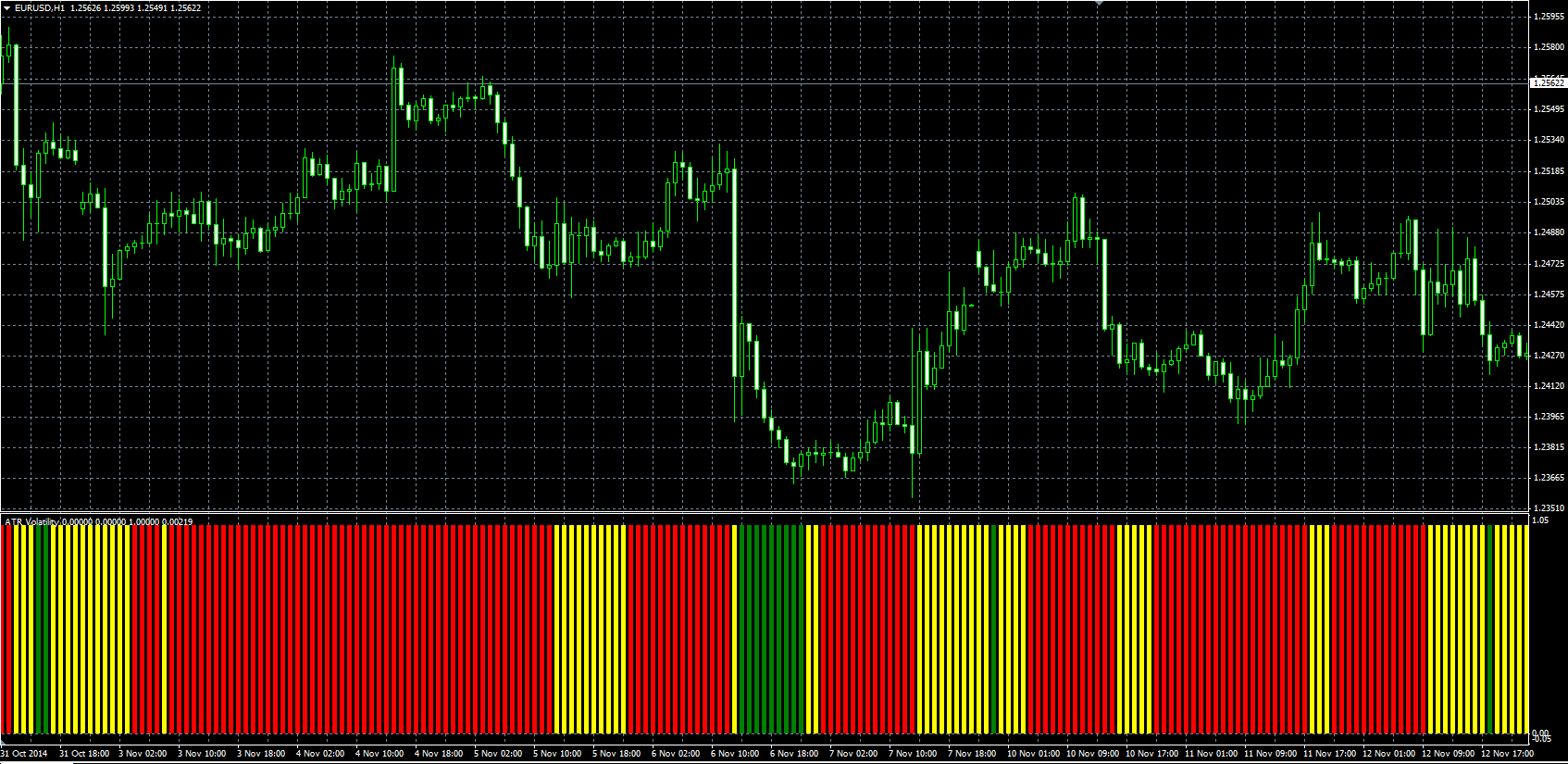Screen dimensions: 1568x764
Task: Click the 3 Nov 10:00 time label
Action: click(x=203, y=754)
